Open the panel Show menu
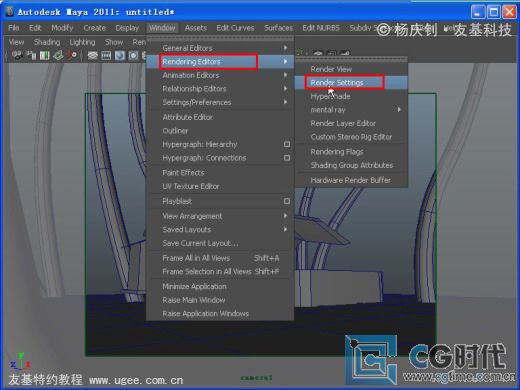This screenshot has width=520, height=390. tap(114, 42)
